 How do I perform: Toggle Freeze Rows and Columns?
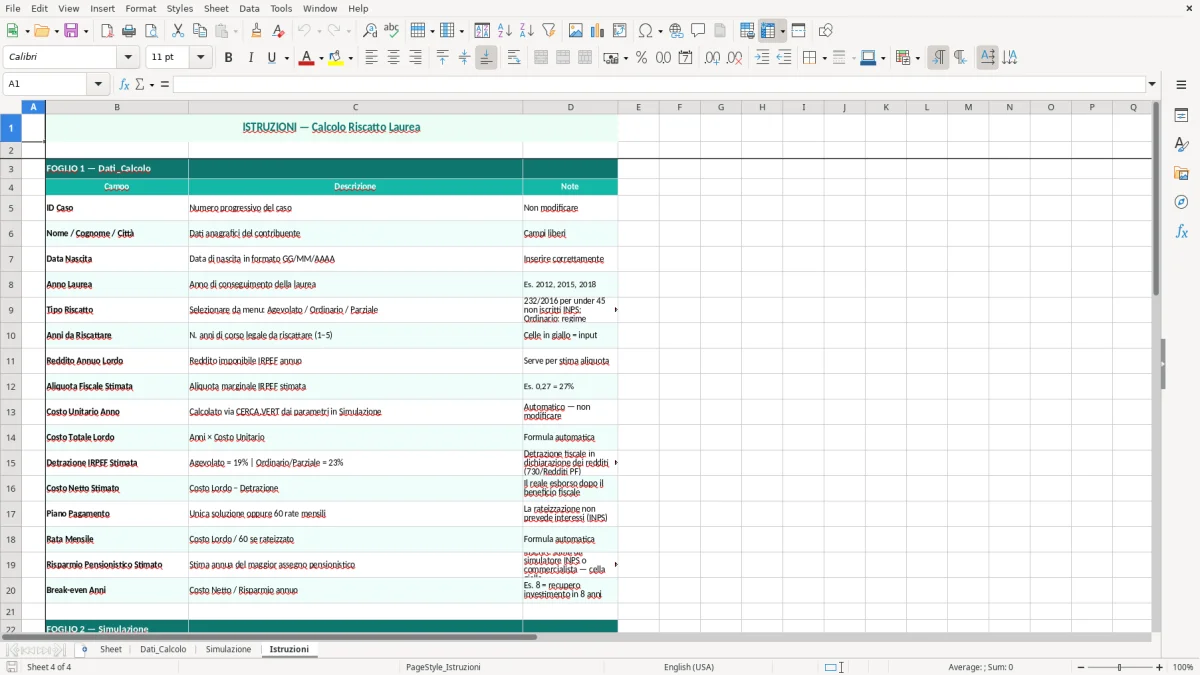tap(770, 31)
